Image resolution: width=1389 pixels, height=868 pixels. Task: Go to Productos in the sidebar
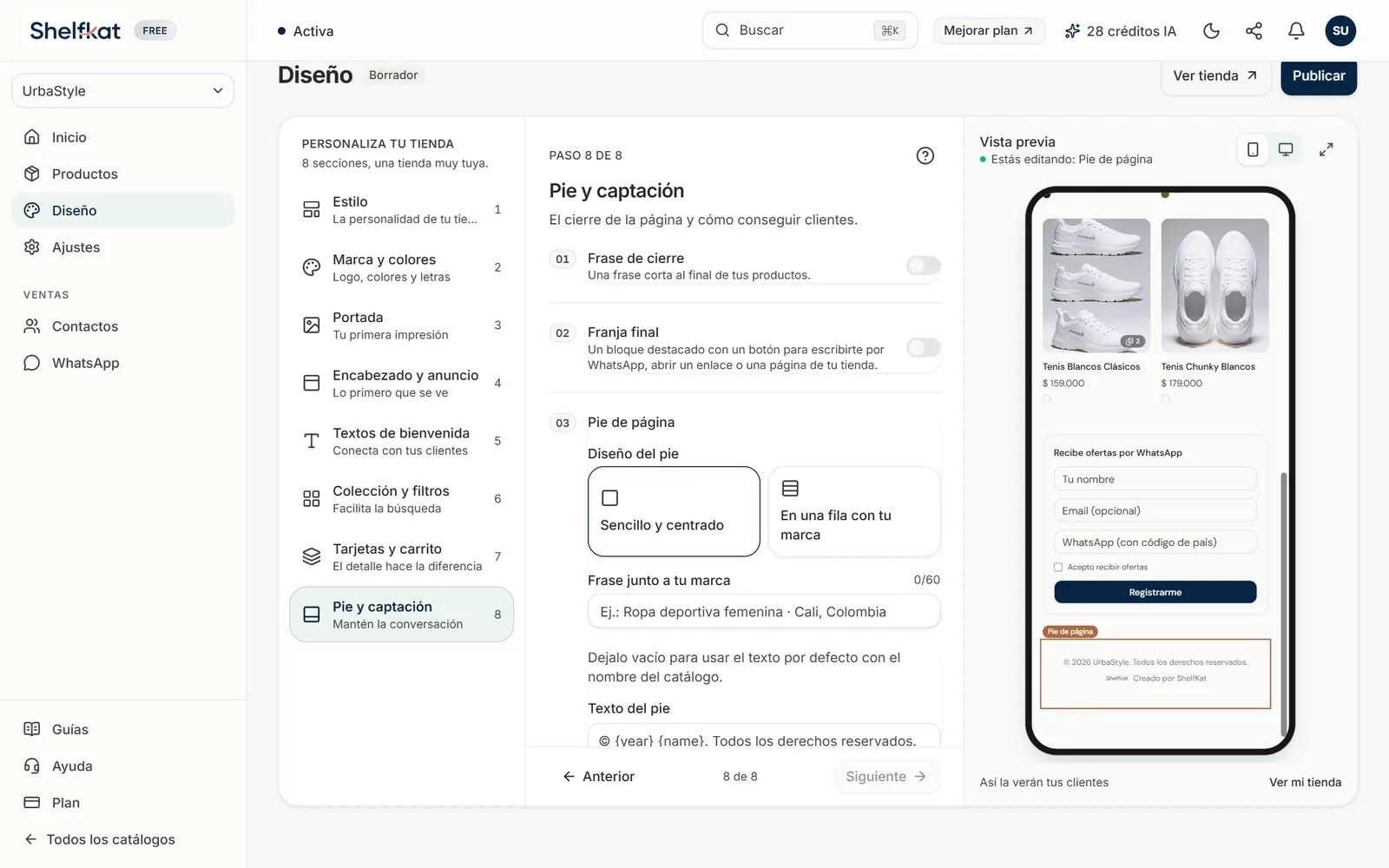[122, 174]
